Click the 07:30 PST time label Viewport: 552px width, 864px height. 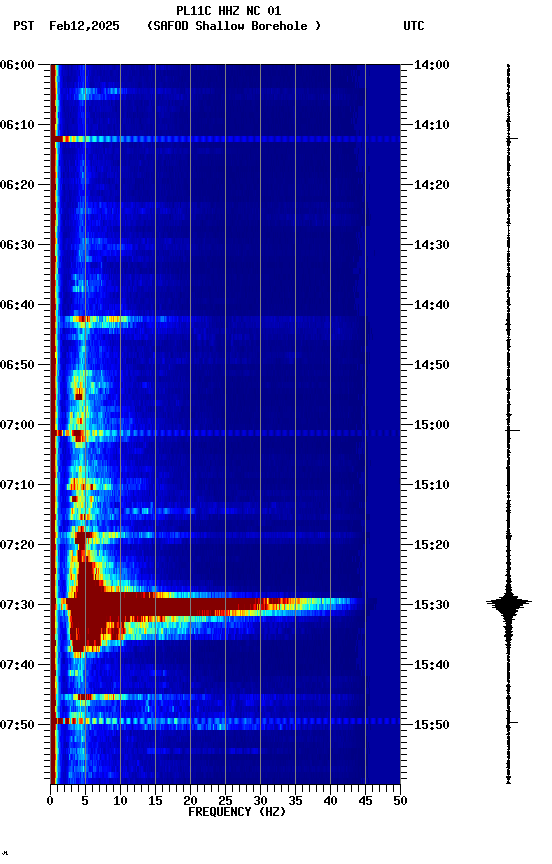tap(17, 605)
